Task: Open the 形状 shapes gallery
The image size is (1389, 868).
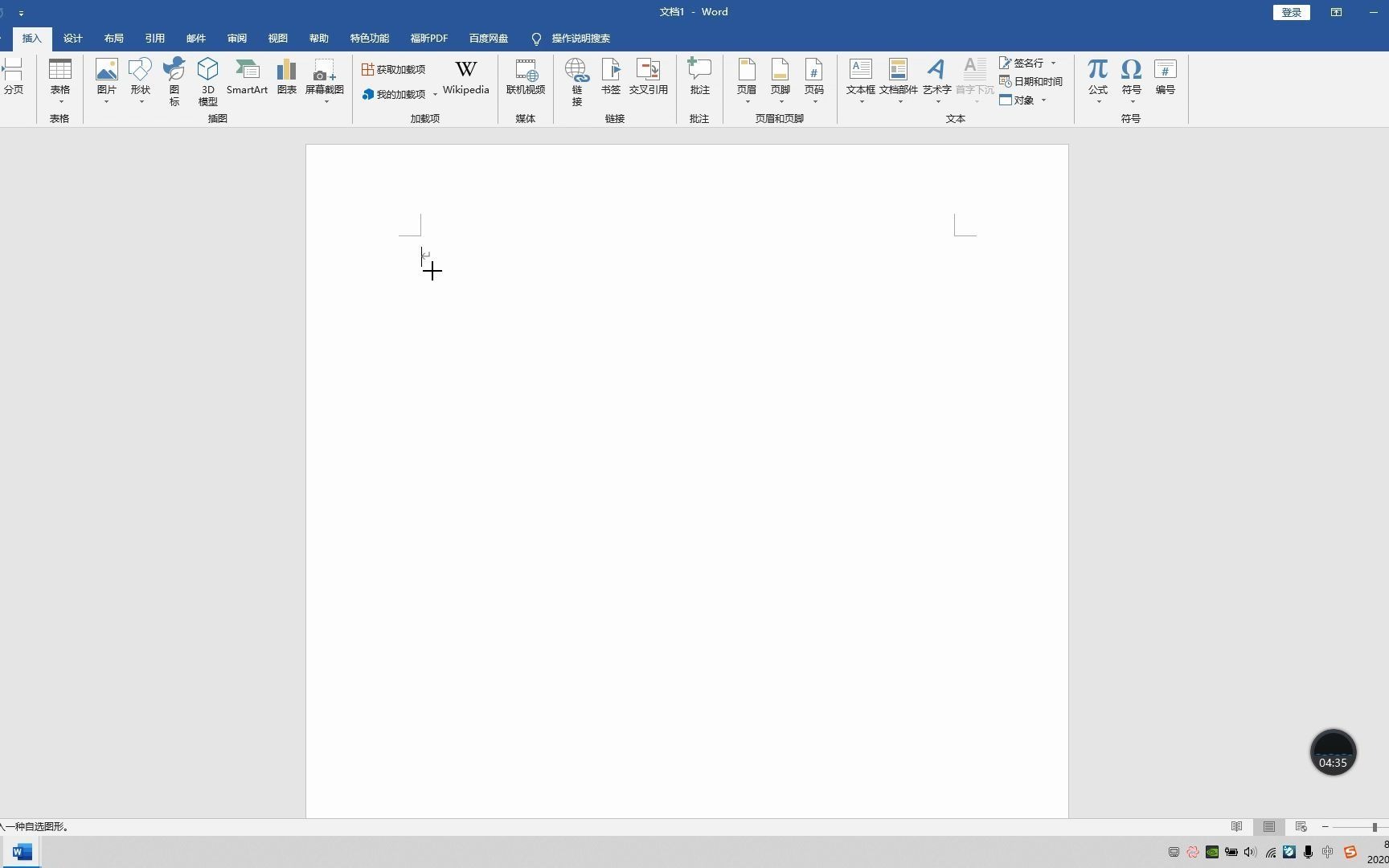Action: click(141, 80)
